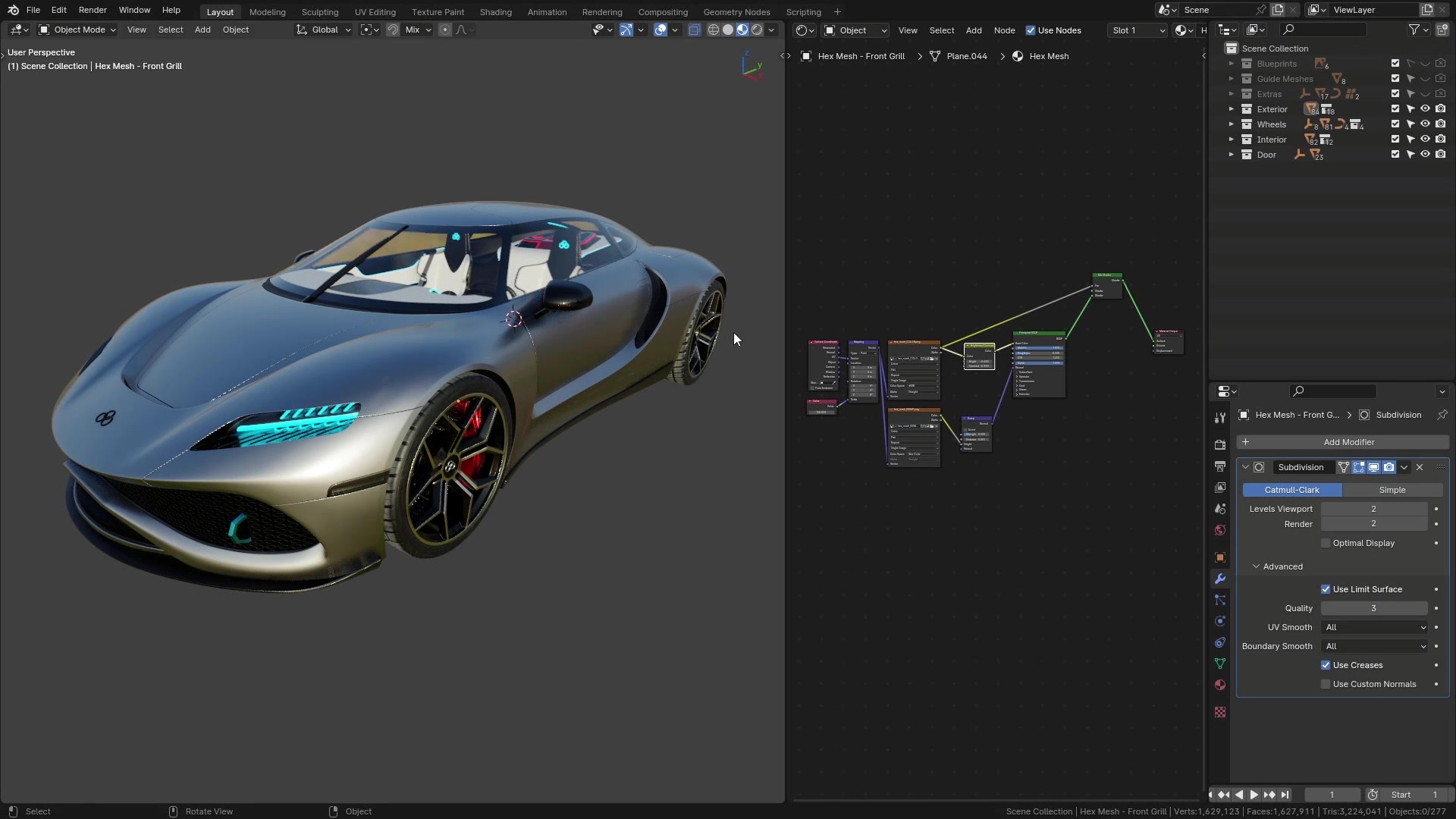1456x819 pixels.
Task: Play the animation in the timeline
Action: point(1254,795)
